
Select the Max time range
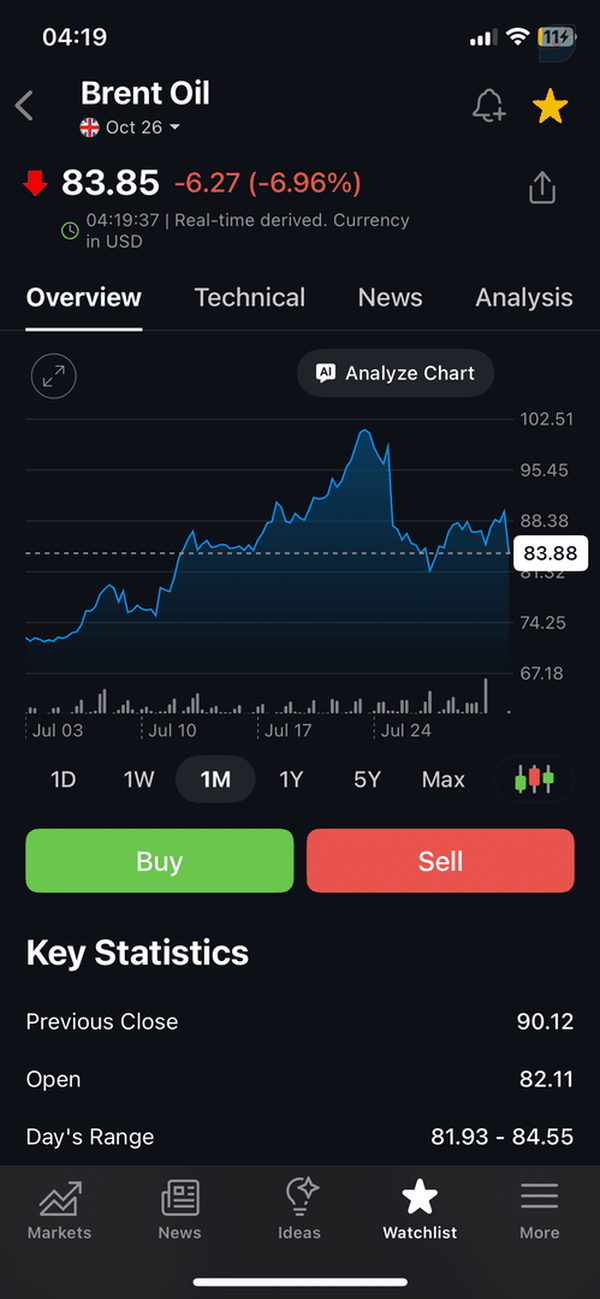click(x=443, y=779)
